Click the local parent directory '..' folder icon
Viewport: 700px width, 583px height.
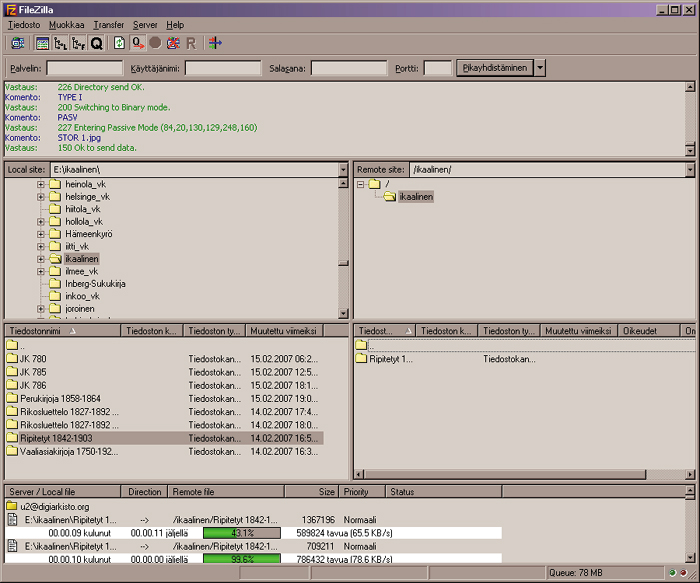click(12, 345)
